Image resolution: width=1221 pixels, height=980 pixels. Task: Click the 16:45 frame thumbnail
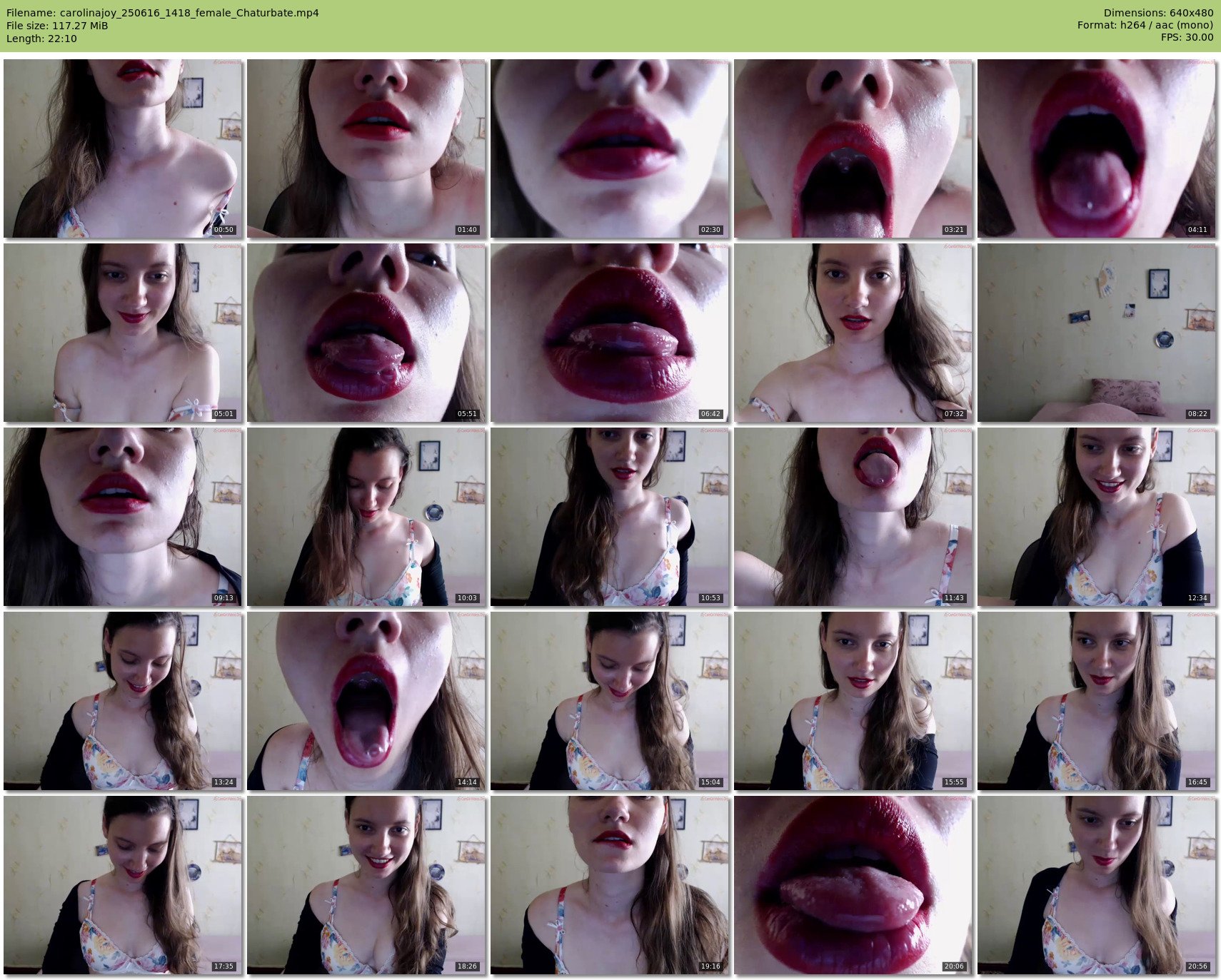tap(1097, 701)
